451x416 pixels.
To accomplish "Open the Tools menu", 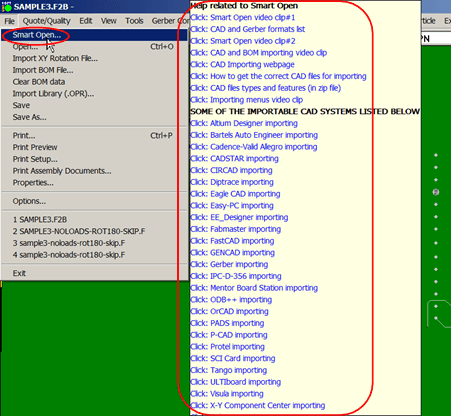I will 134,21.
